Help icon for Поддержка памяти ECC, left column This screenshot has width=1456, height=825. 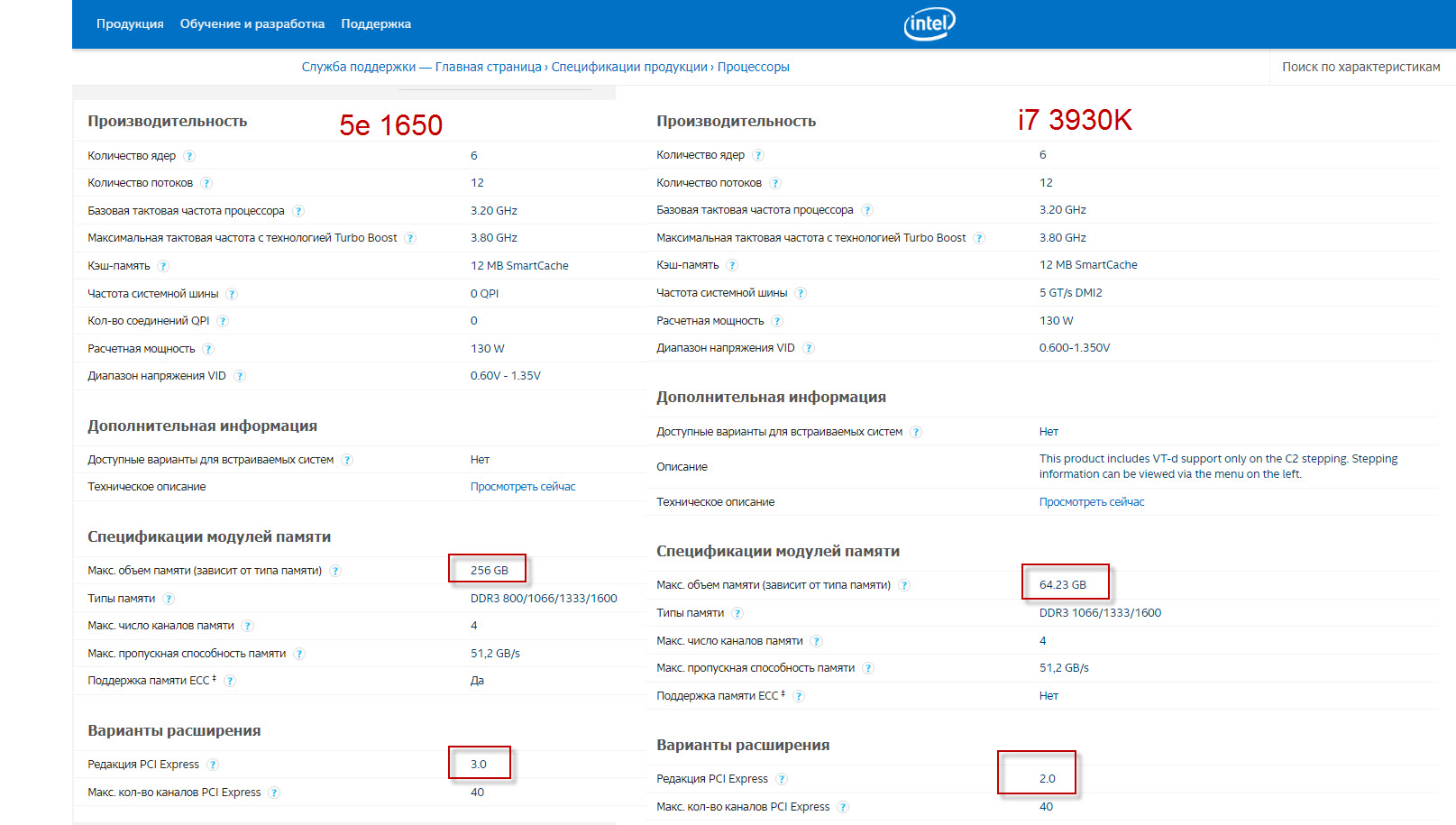(230, 681)
